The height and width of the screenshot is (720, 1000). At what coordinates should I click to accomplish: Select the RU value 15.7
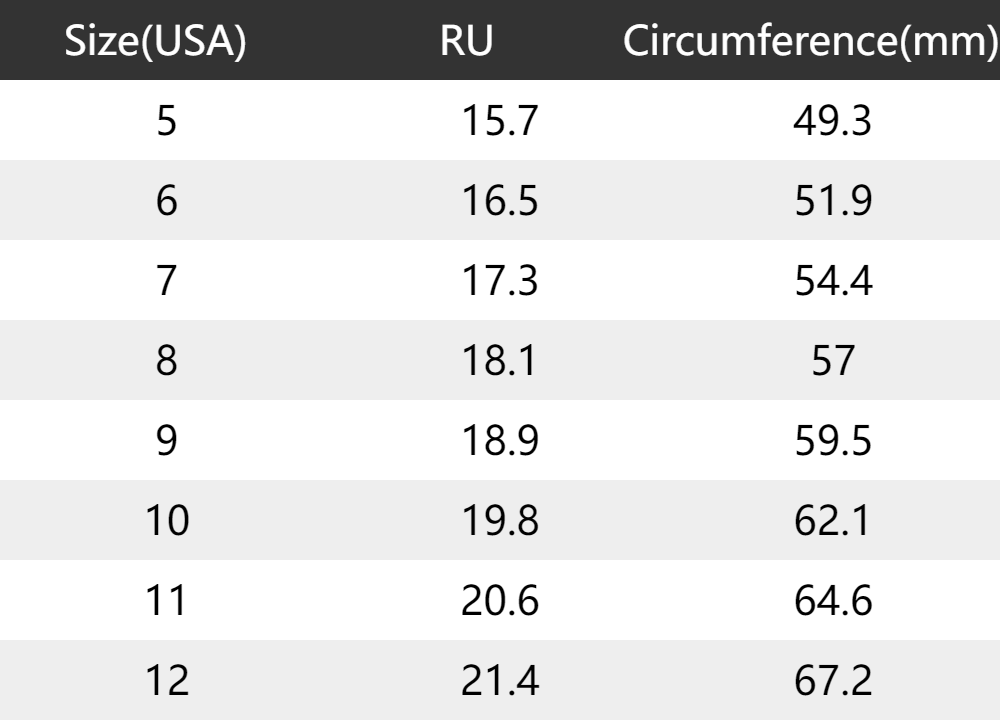500,121
